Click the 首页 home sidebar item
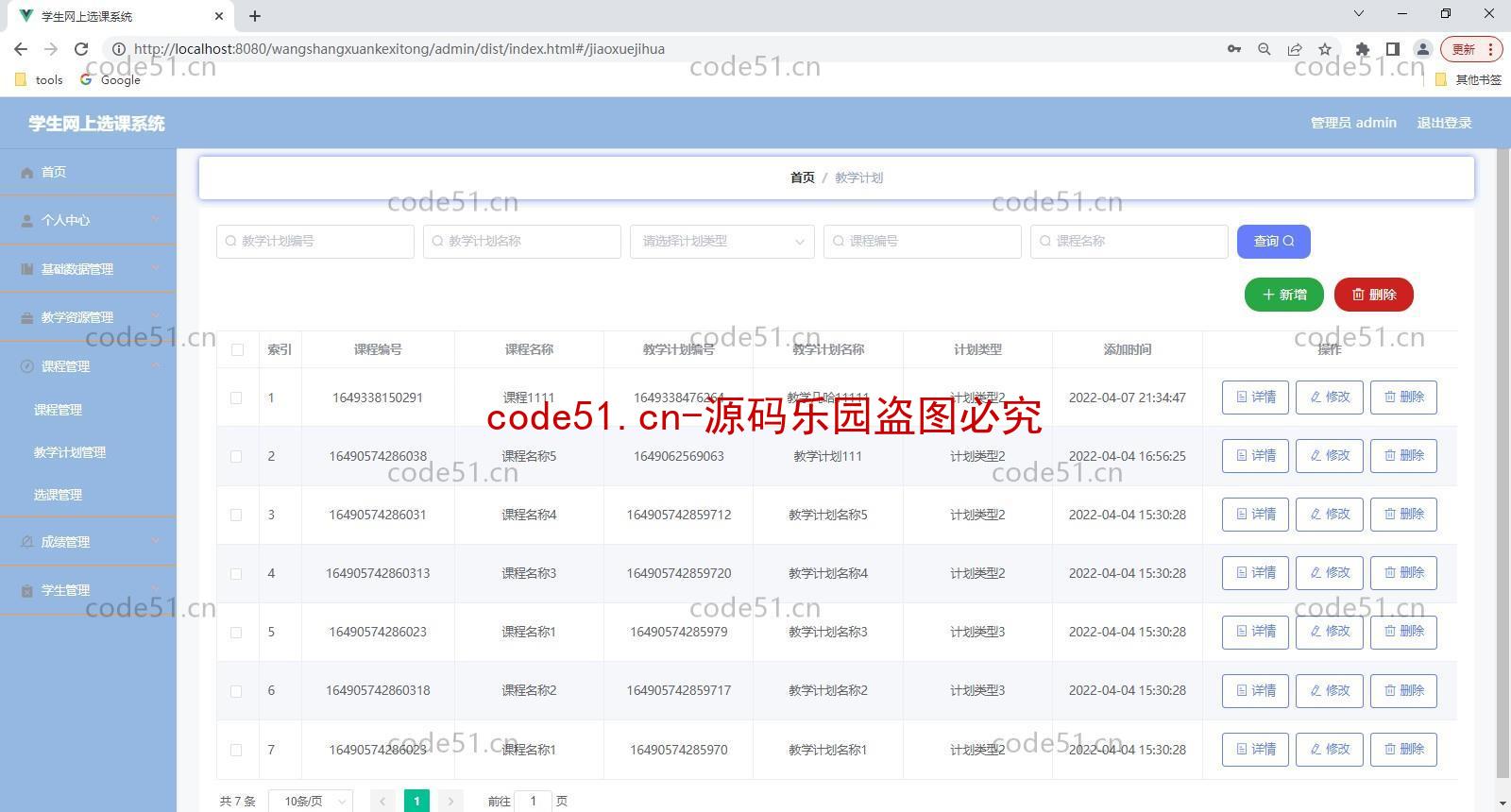This screenshot has height=812, width=1511. (x=88, y=172)
